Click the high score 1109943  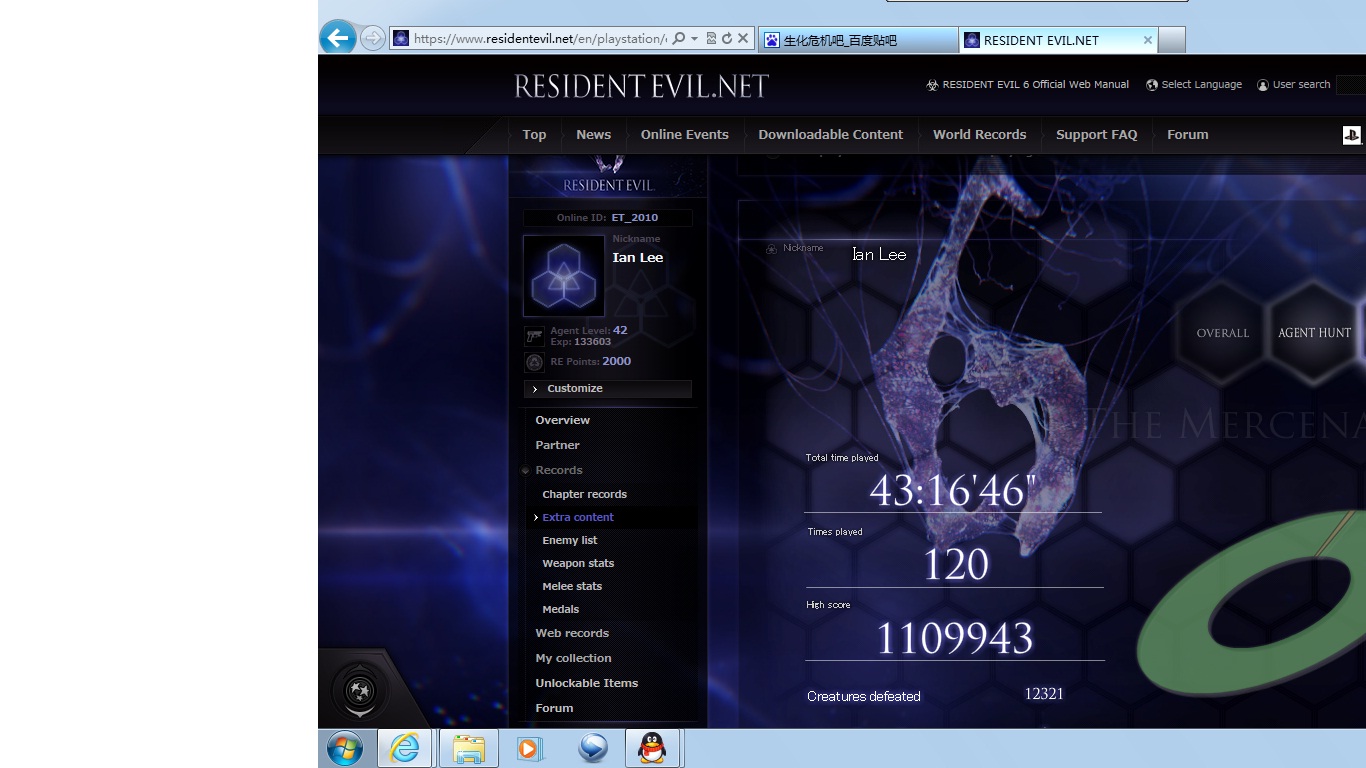click(955, 639)
